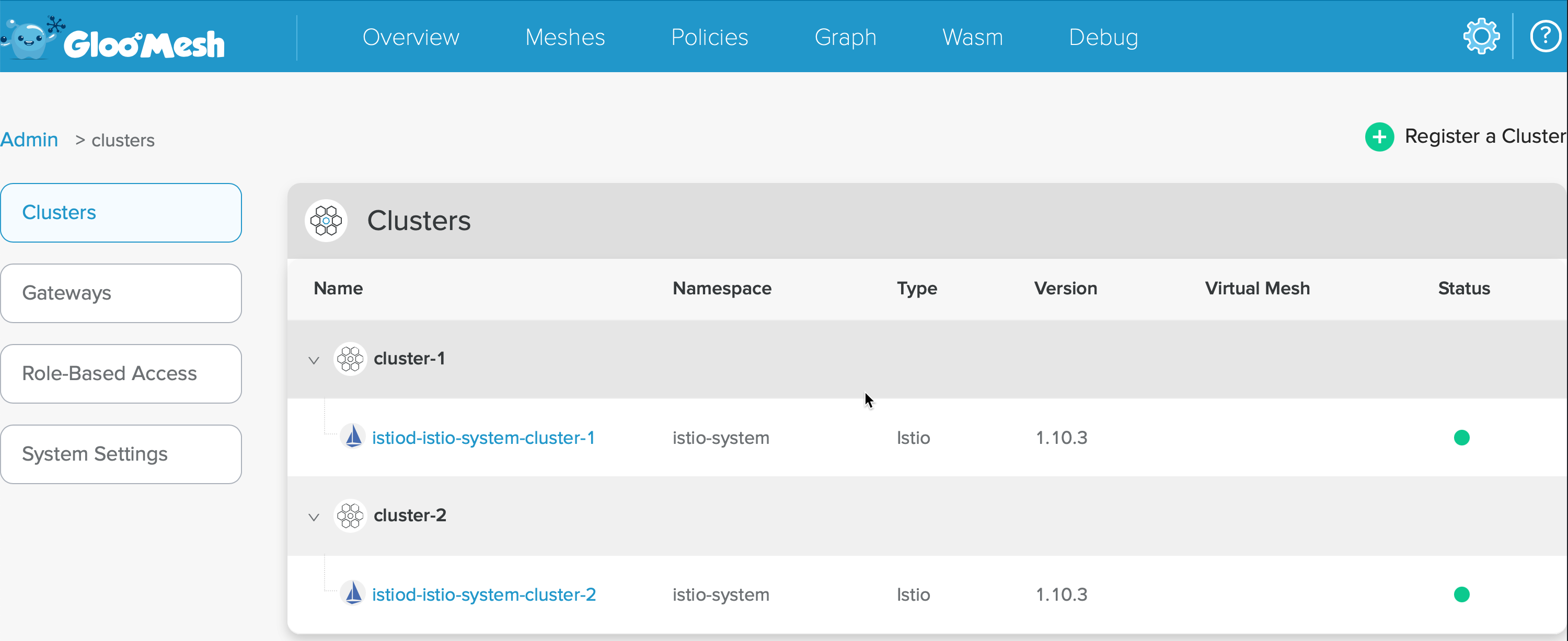The image size is (1568, 641).
Task: Click the cluster-1 hexagon icon
Action: click(350, 359)
